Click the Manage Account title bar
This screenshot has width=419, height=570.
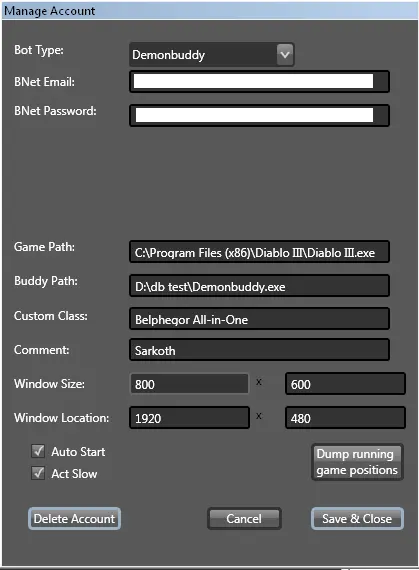click(x=209, y=11)
